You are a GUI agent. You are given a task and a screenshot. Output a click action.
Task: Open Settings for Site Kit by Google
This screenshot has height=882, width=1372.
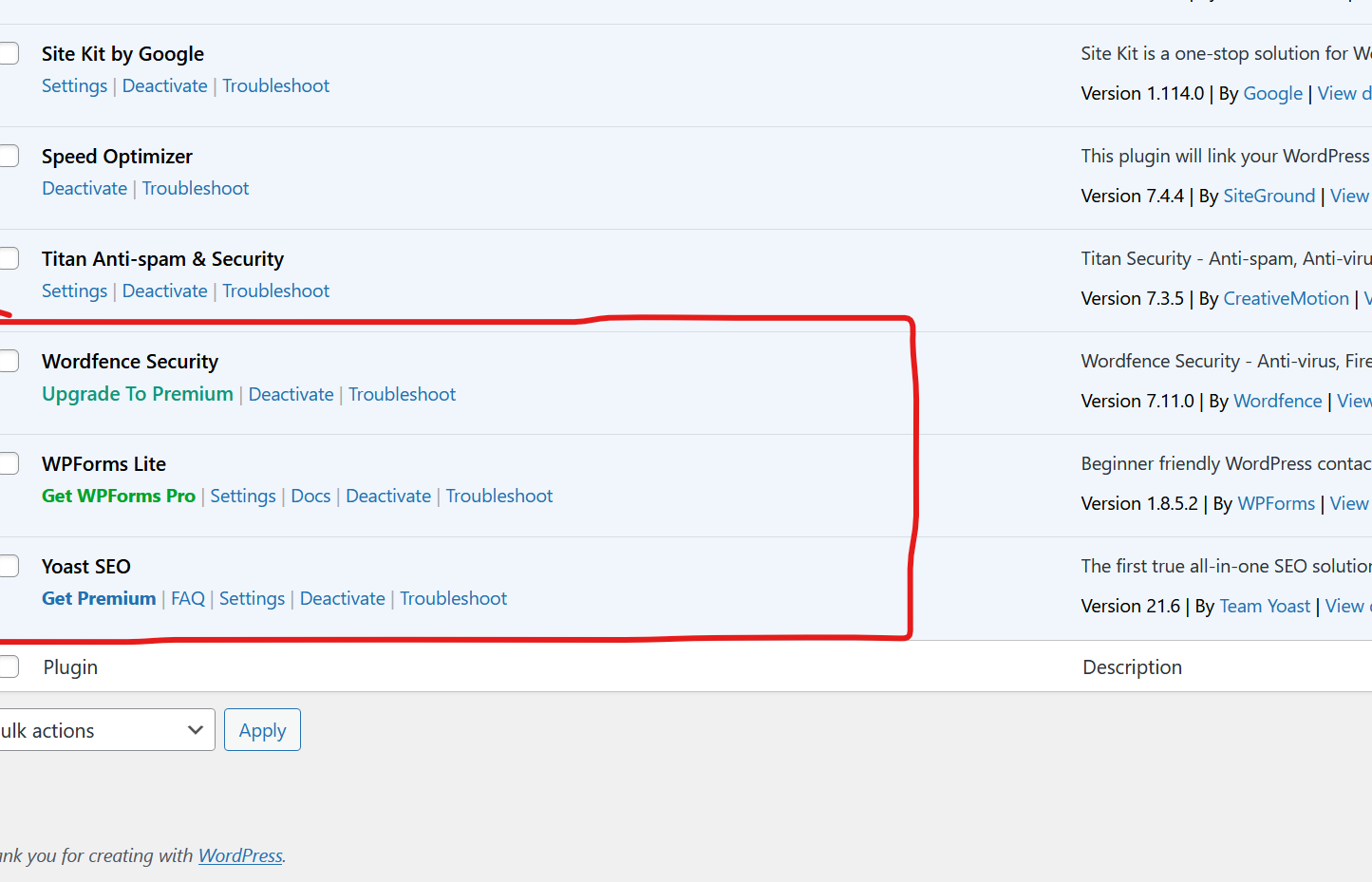(74, 85)
